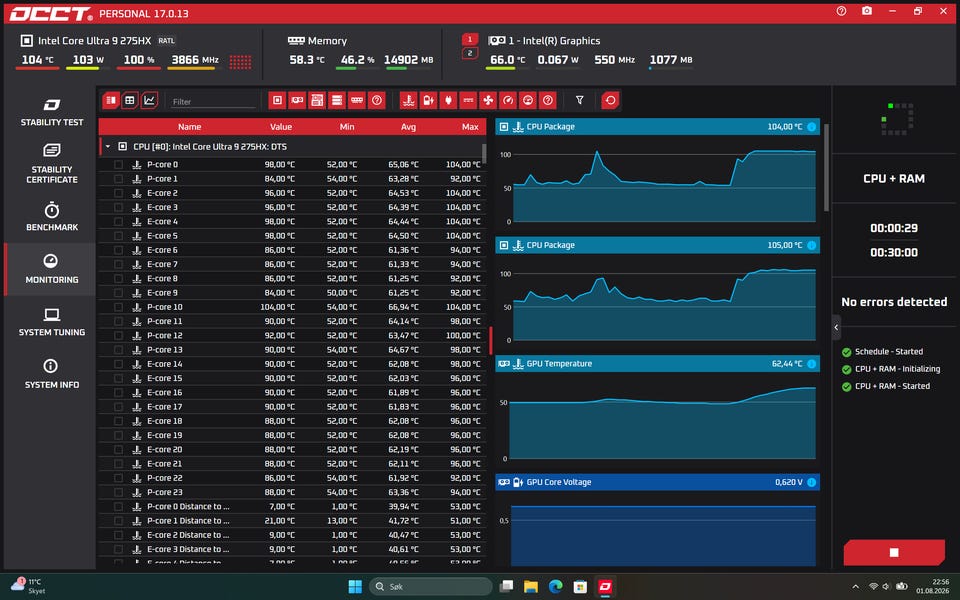Viewport: 960px width, 600px height.
Task: Switch to split table and graph view
Action: [x=111, y=100]
